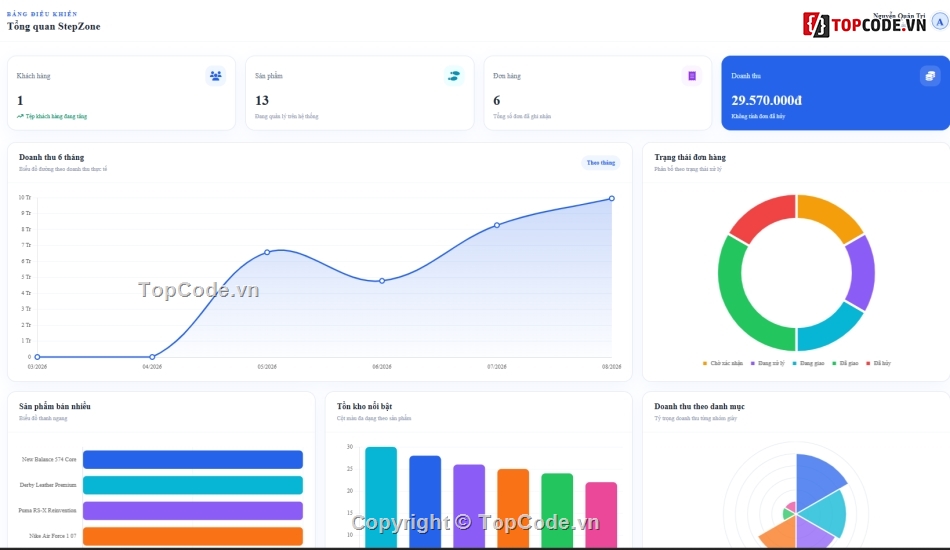Click the tallest cyan stock column
950x550 pixels.
381,497
